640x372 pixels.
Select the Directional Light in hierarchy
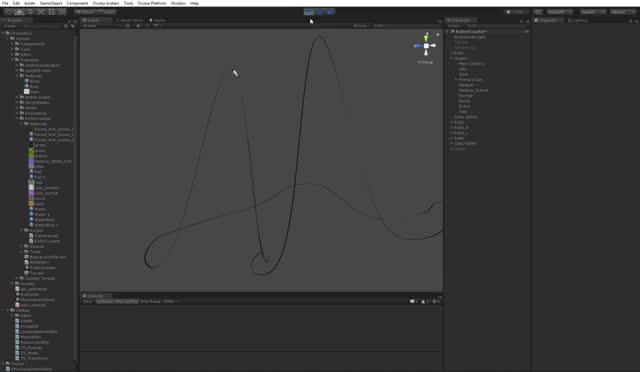[x=470, y=37]
